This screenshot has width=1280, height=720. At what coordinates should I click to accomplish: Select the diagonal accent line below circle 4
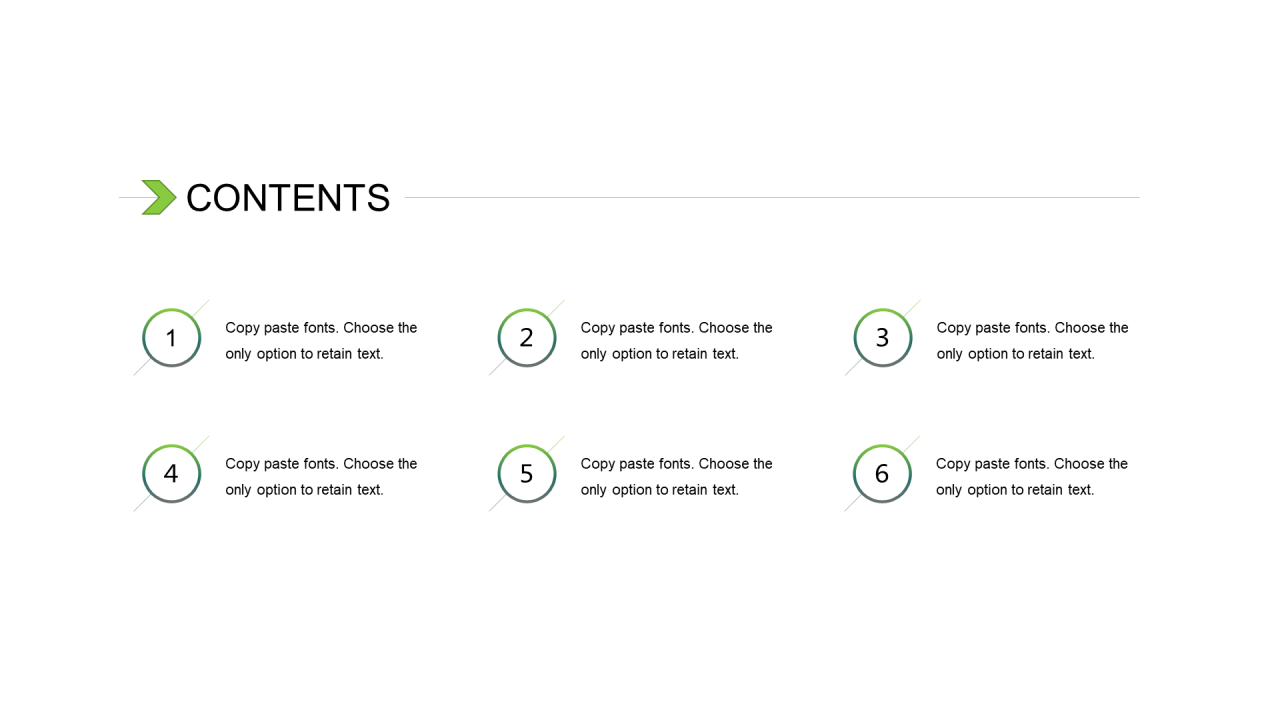(x=140, y=505)
